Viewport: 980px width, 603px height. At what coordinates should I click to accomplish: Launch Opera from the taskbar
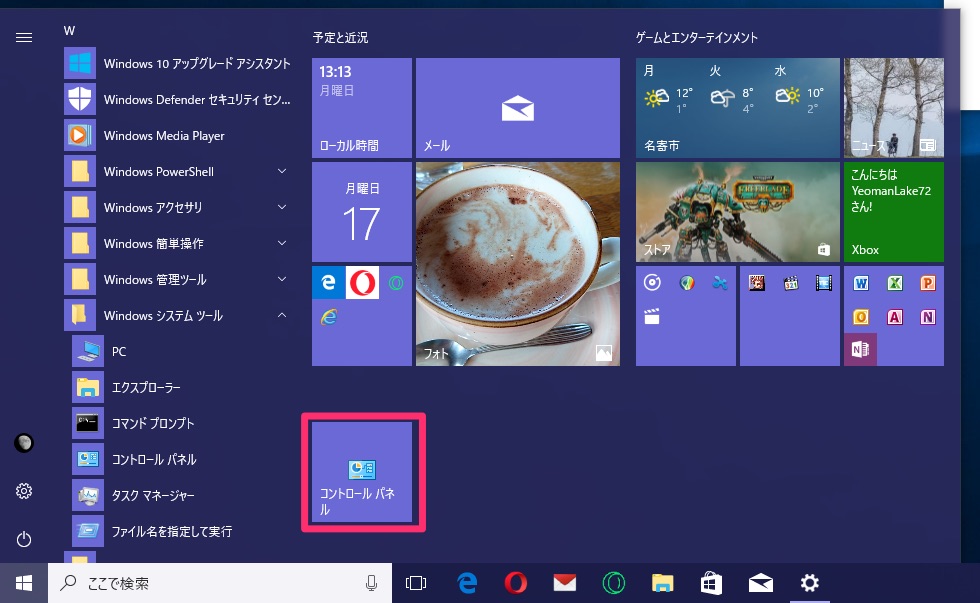tap(516, 583)
